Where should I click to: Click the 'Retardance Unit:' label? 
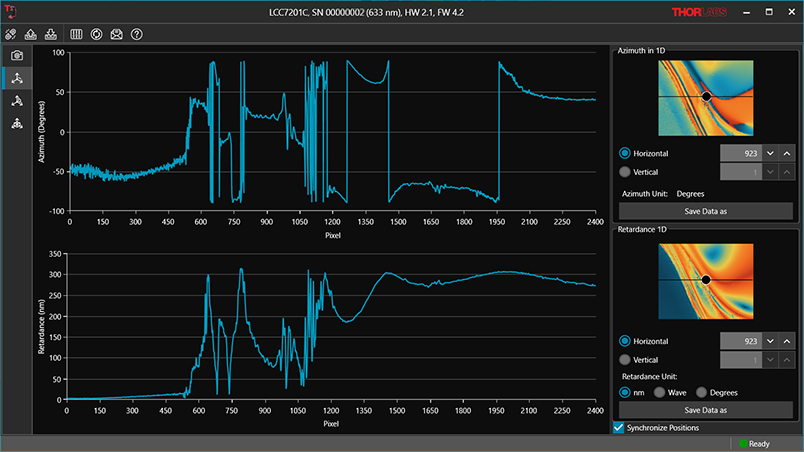(650, 376)
